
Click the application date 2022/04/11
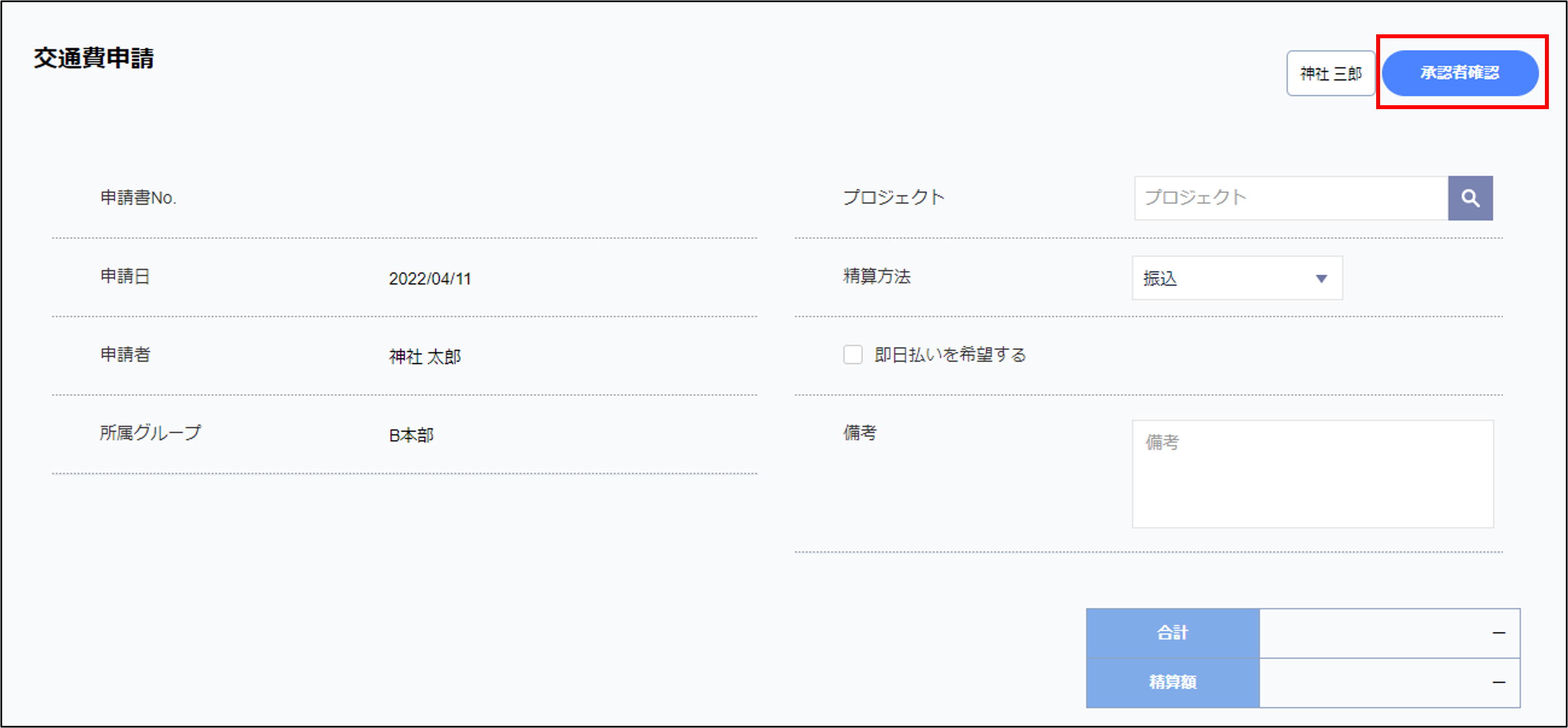[430, 279]
